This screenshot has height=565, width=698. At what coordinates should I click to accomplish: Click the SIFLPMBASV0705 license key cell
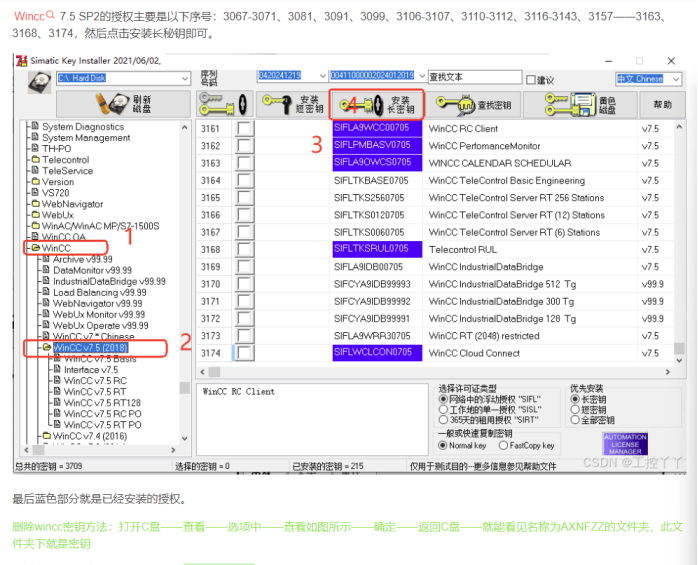point(377,145)
